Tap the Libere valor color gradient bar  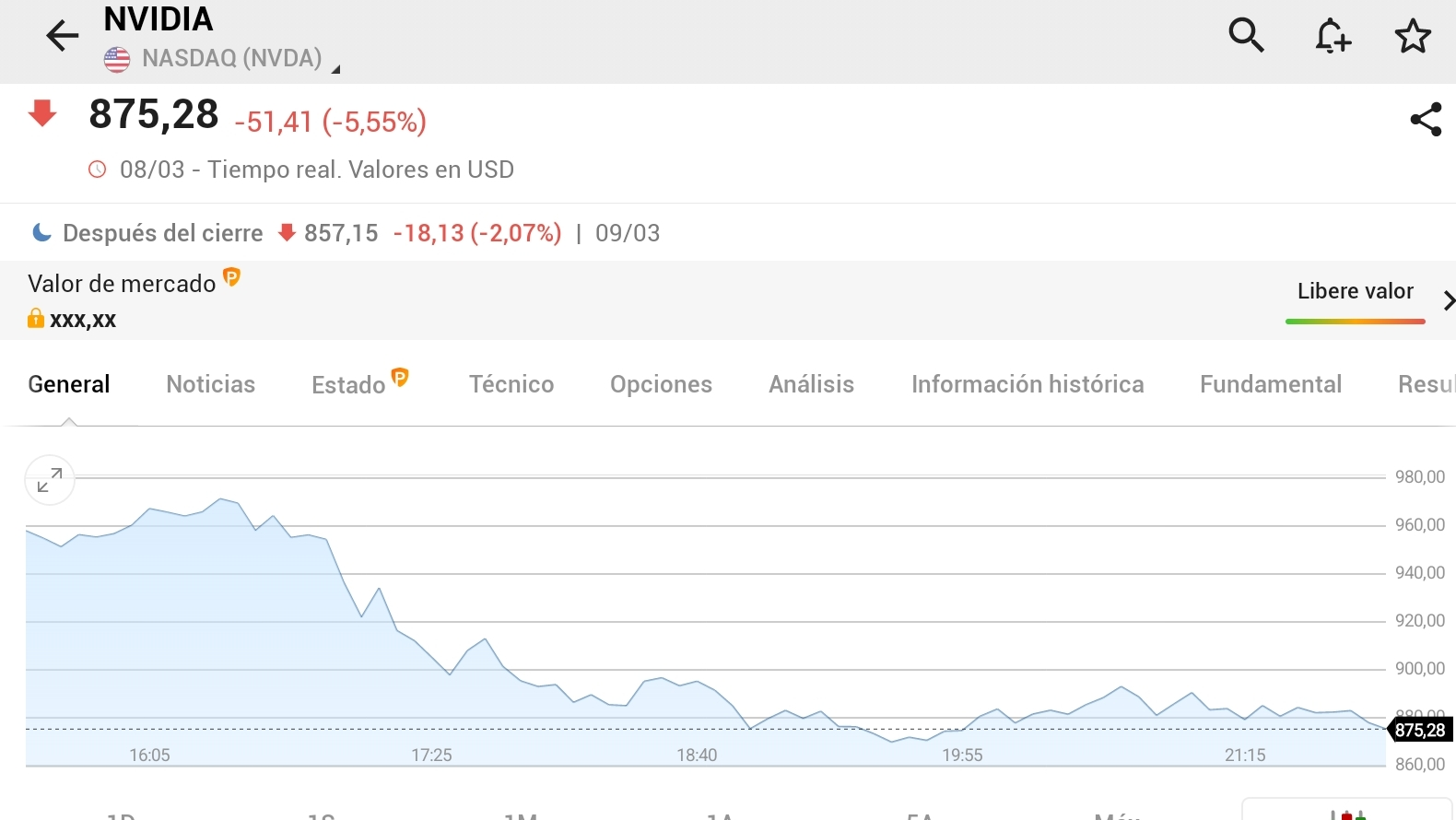click(x=1355, y=322)
